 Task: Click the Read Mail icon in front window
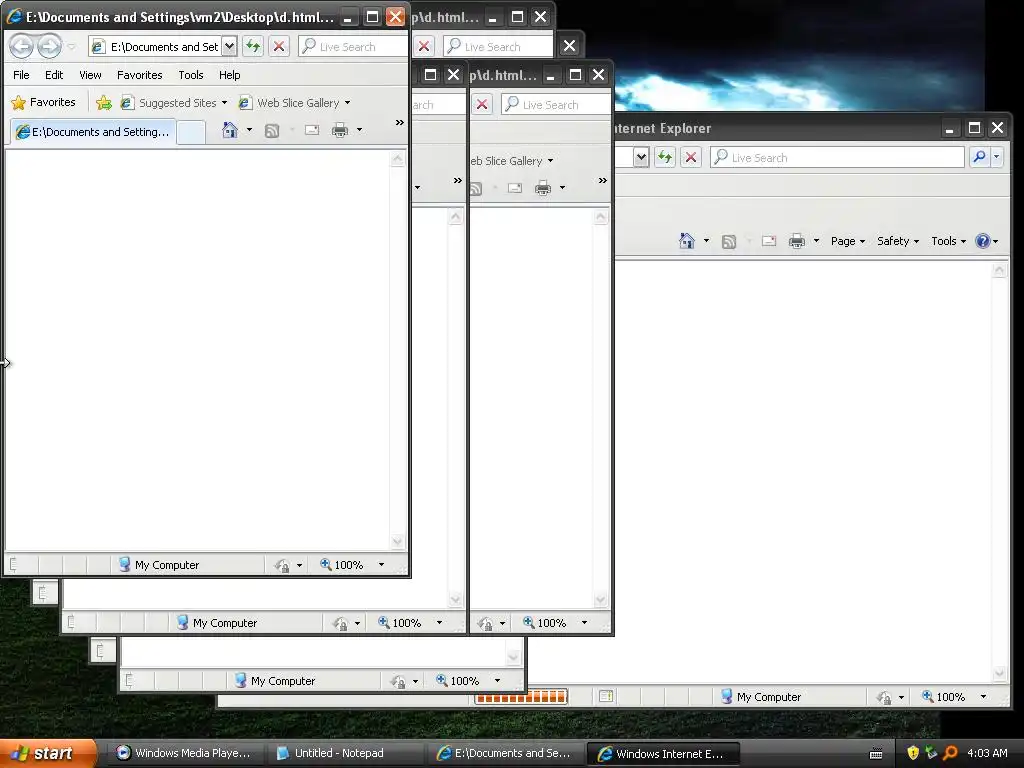[x=312, y=130]
